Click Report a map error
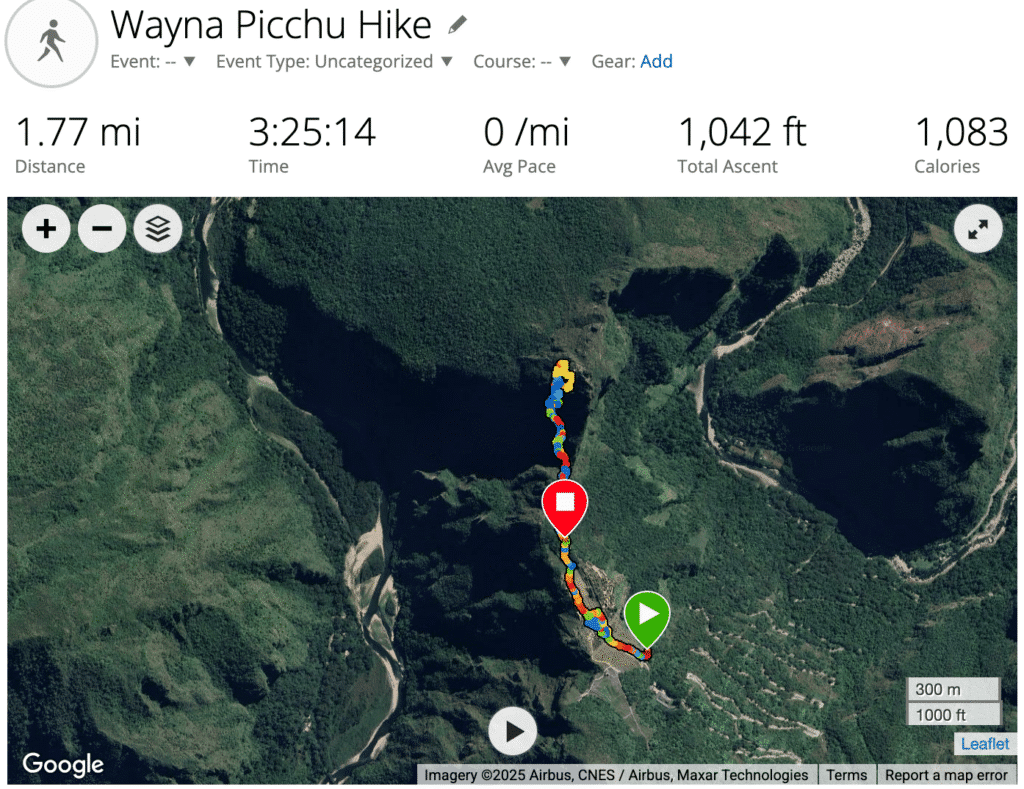The width and height of the screenshot is (1024, 789). click(x=946, y=775)
